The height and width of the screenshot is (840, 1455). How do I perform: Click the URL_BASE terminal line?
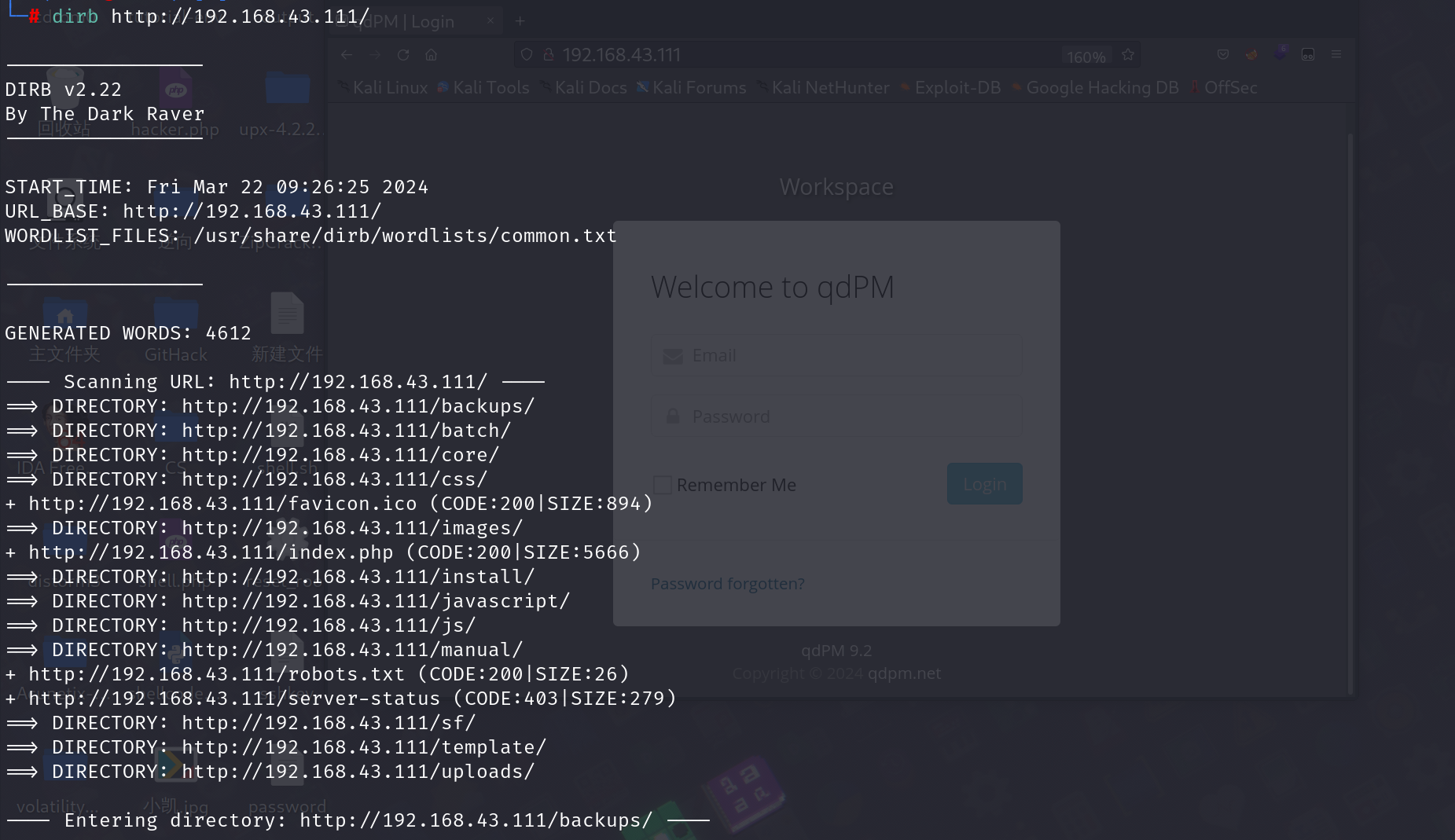pos(193,211)
